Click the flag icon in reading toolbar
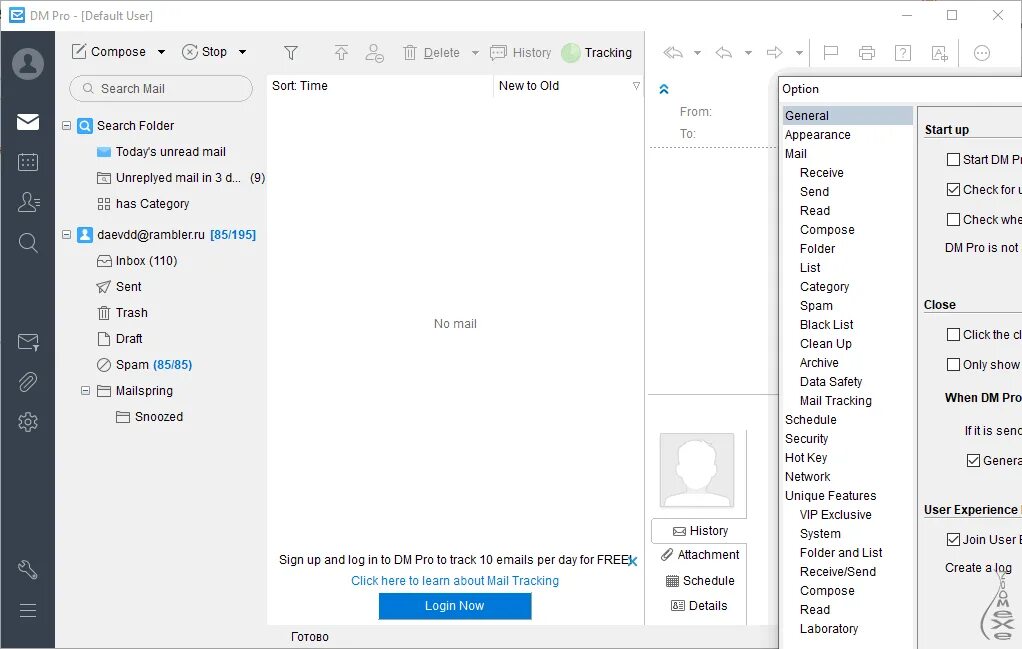The image size is (1022, 649). coord(831,53)
